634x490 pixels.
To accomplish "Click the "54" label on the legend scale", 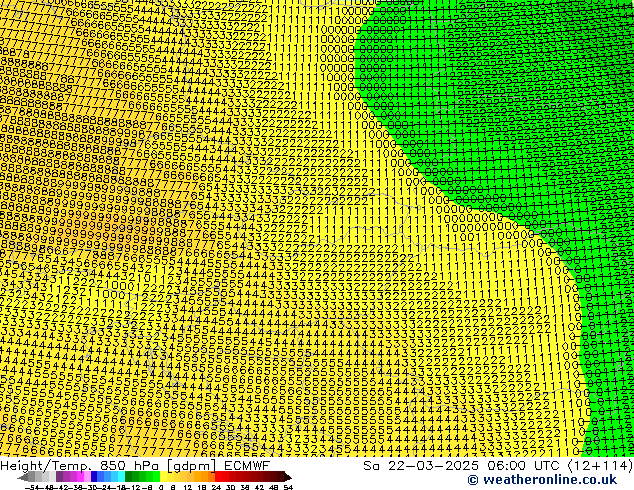I will pyautogui.click(x=288, y=487).
